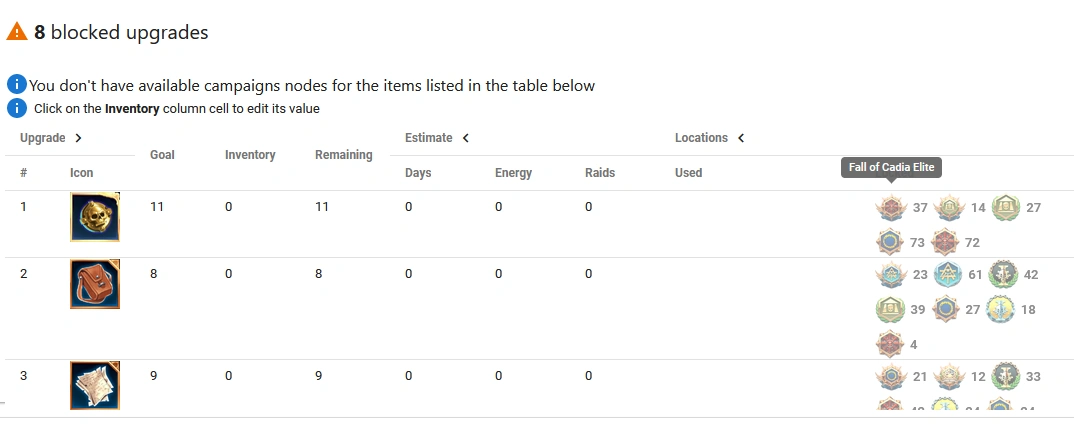This screenshot has height=431, width=1074.
Task: Edit the Inventory cell for upgrade 1
Action: (229, 207)
